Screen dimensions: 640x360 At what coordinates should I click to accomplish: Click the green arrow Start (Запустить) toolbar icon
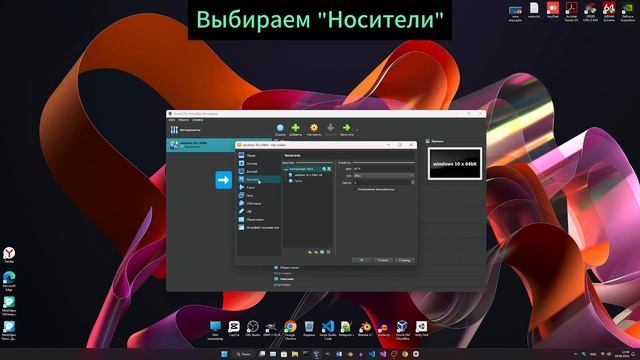coord(347,130)
